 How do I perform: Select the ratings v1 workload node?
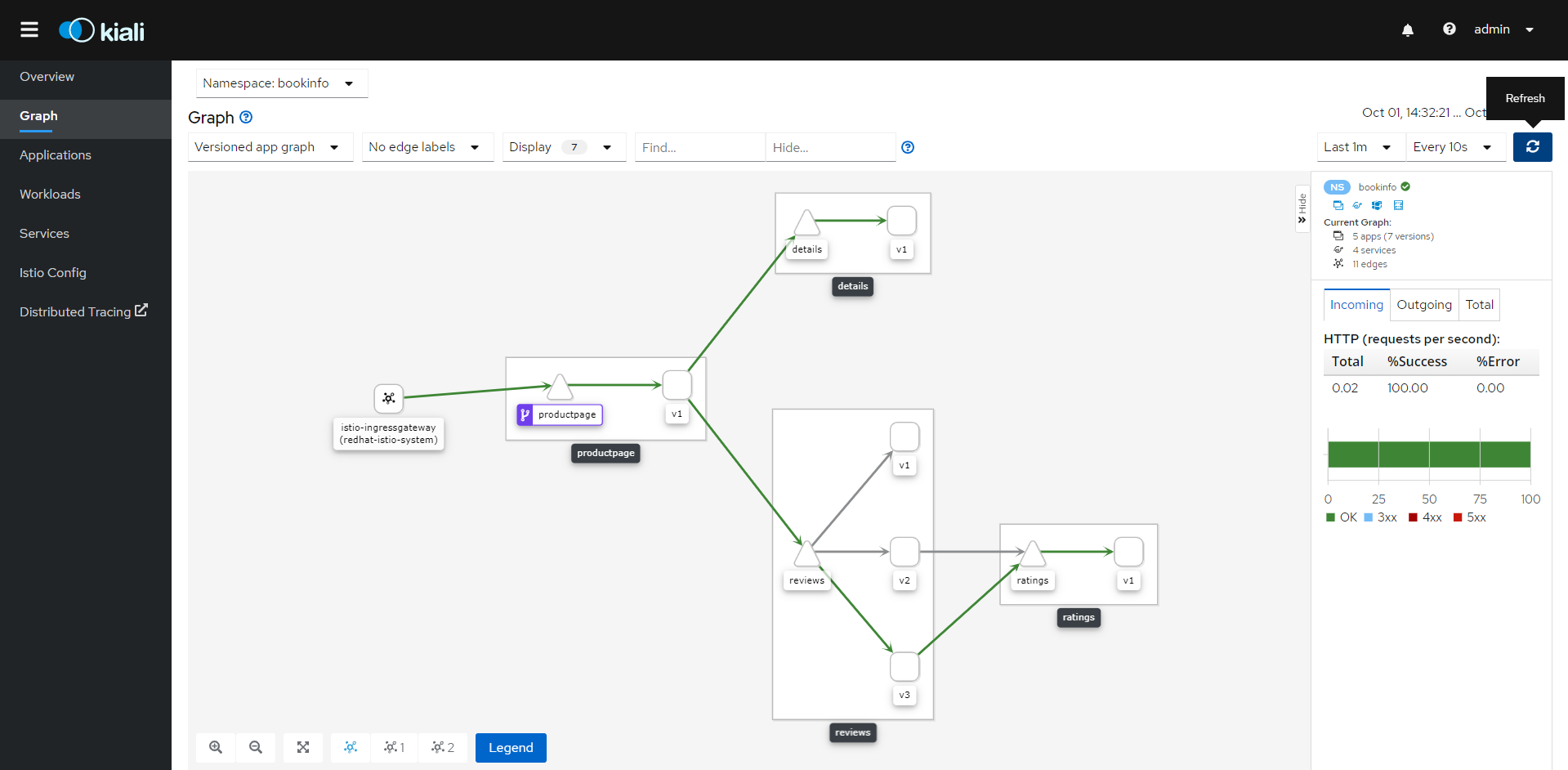pyautogui.click(x=1128, y=552)
